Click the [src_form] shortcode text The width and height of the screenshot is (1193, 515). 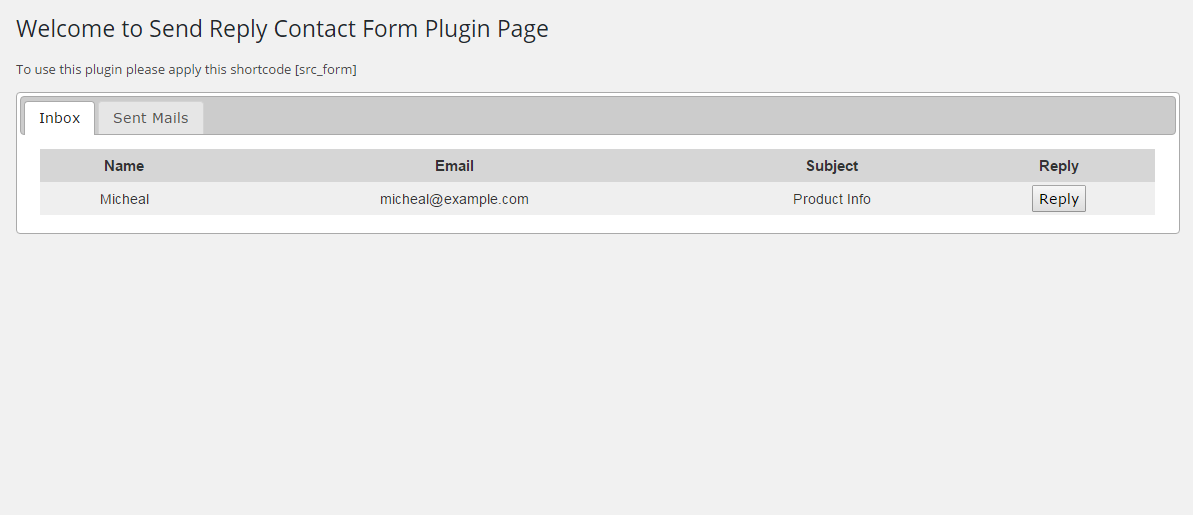point(326,70)
